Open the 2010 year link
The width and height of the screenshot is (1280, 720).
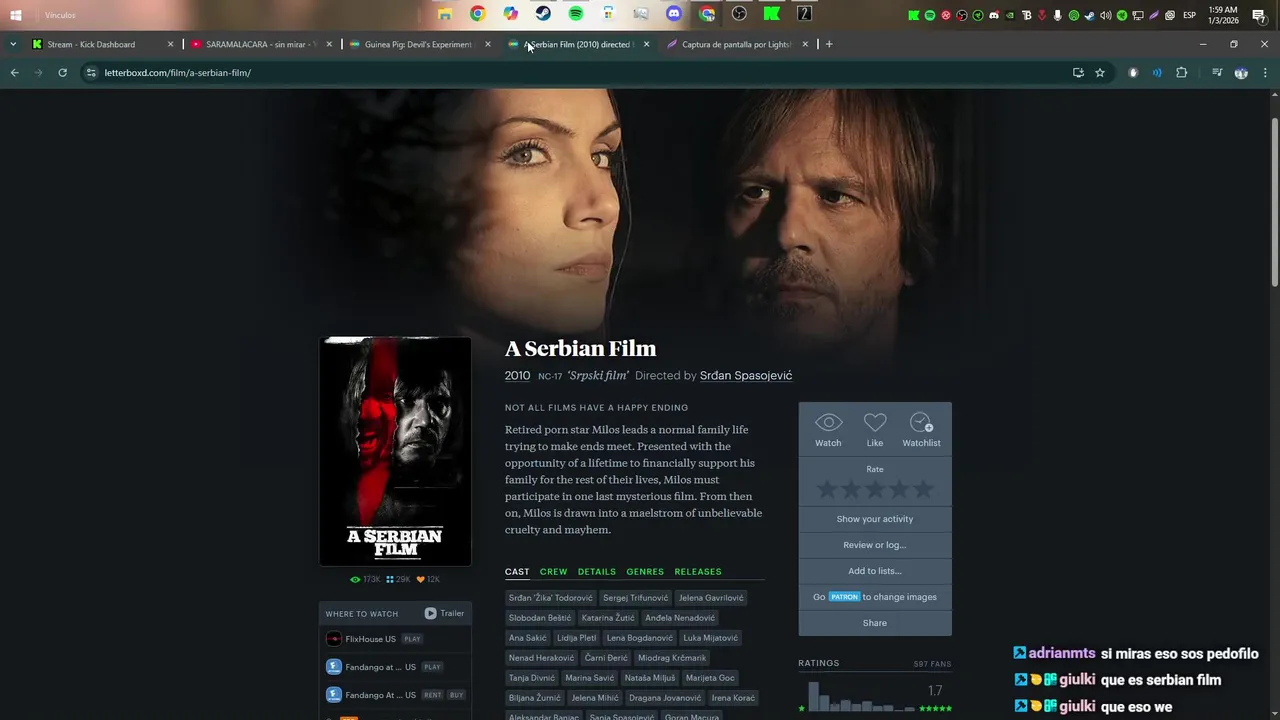(x=517, y=376)
